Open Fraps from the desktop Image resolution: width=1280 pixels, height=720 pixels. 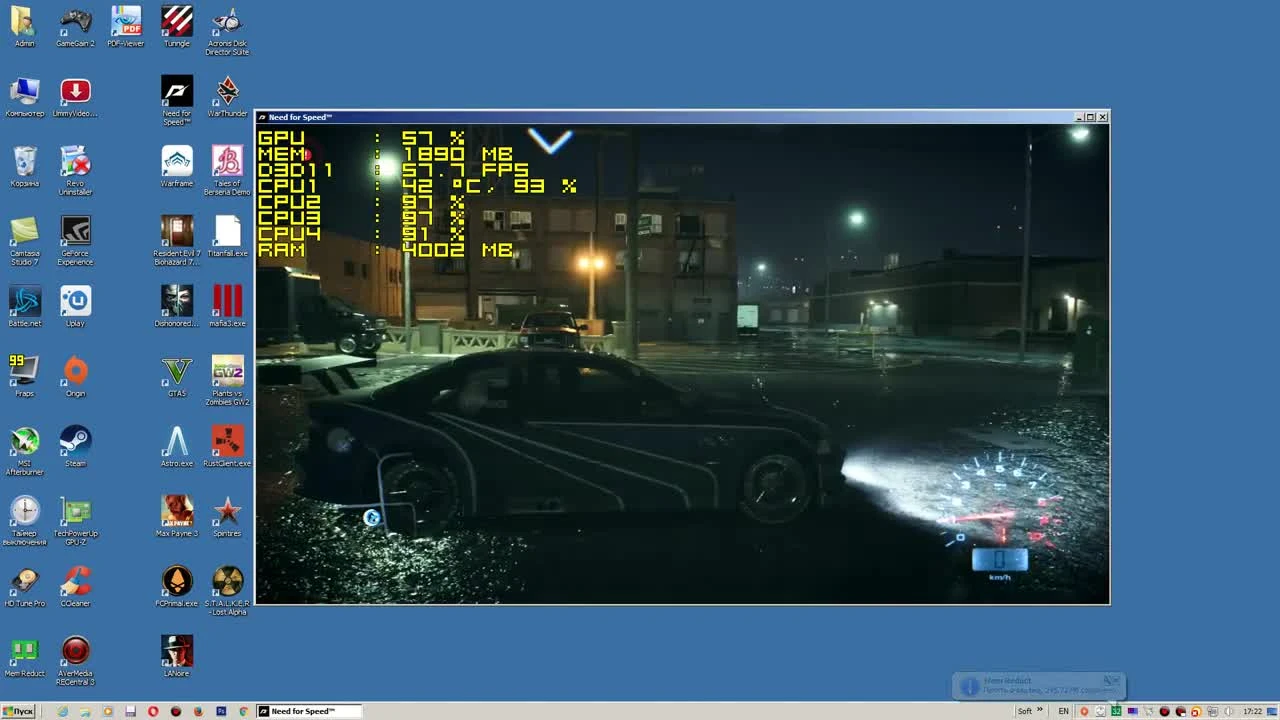click(24, 370)
